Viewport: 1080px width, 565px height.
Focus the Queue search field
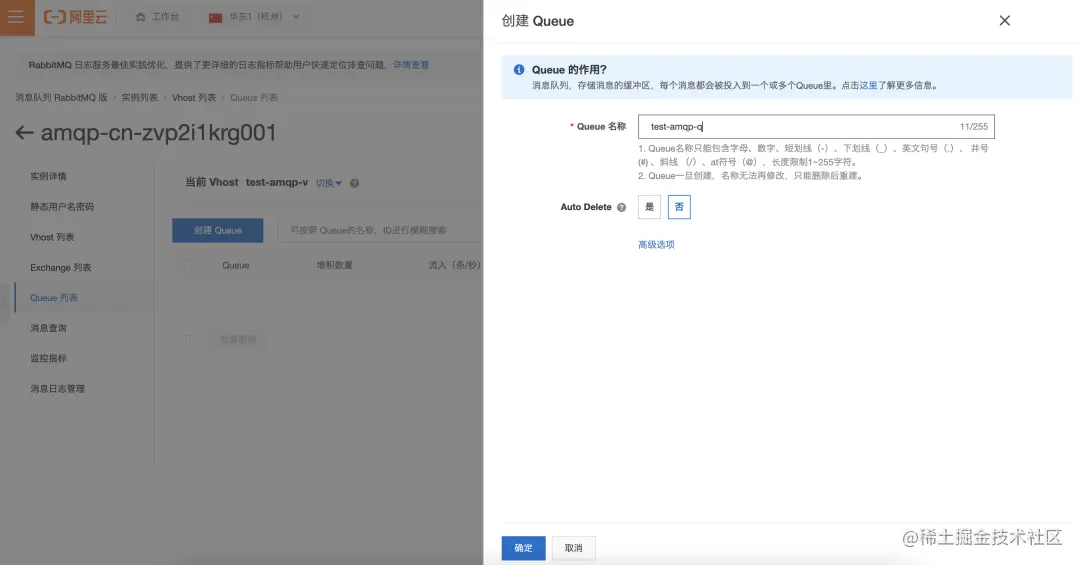[380, 230]
